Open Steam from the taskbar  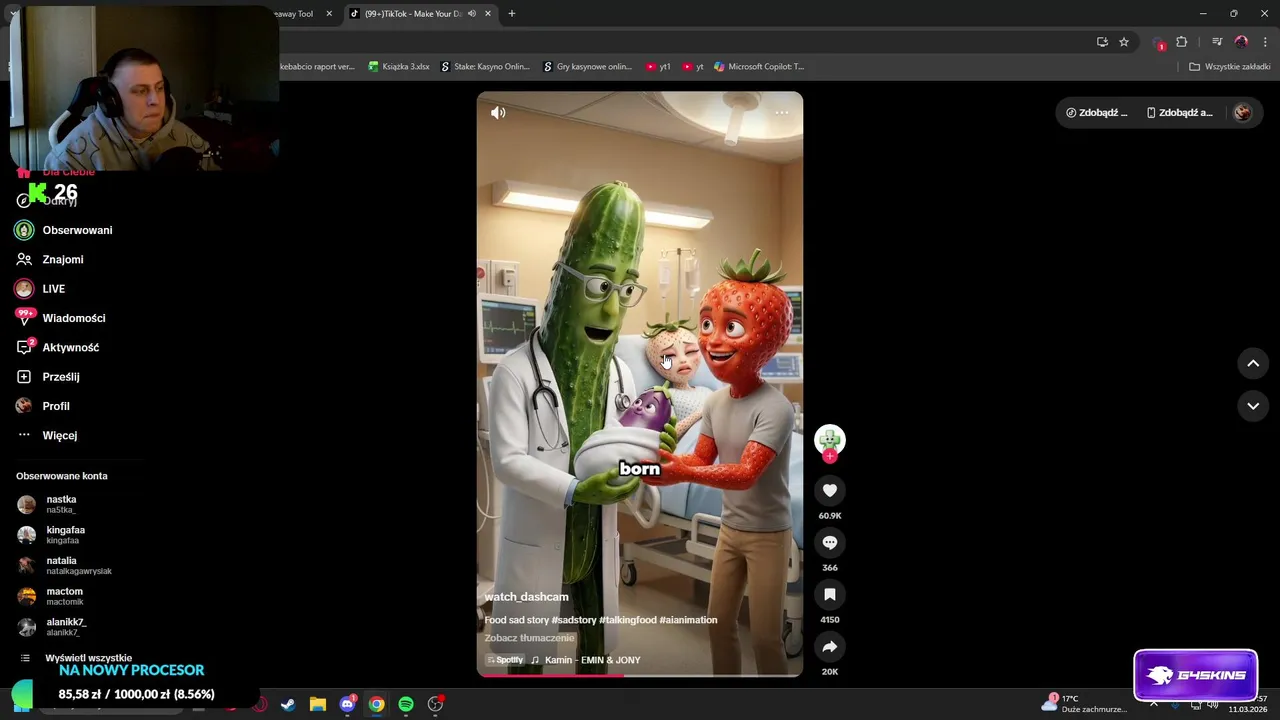288,704
